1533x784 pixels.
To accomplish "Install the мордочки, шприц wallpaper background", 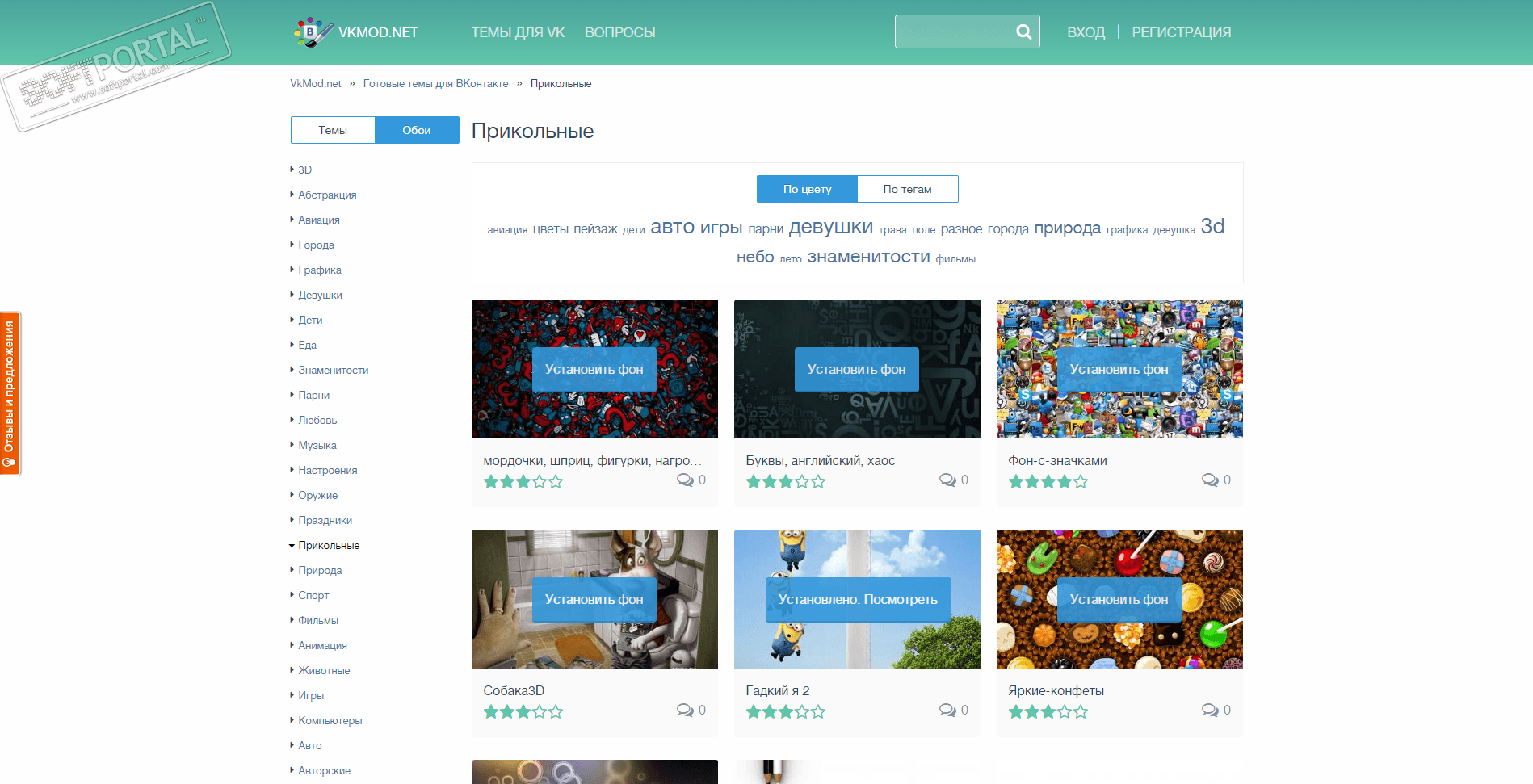I will tap(594, 370).
